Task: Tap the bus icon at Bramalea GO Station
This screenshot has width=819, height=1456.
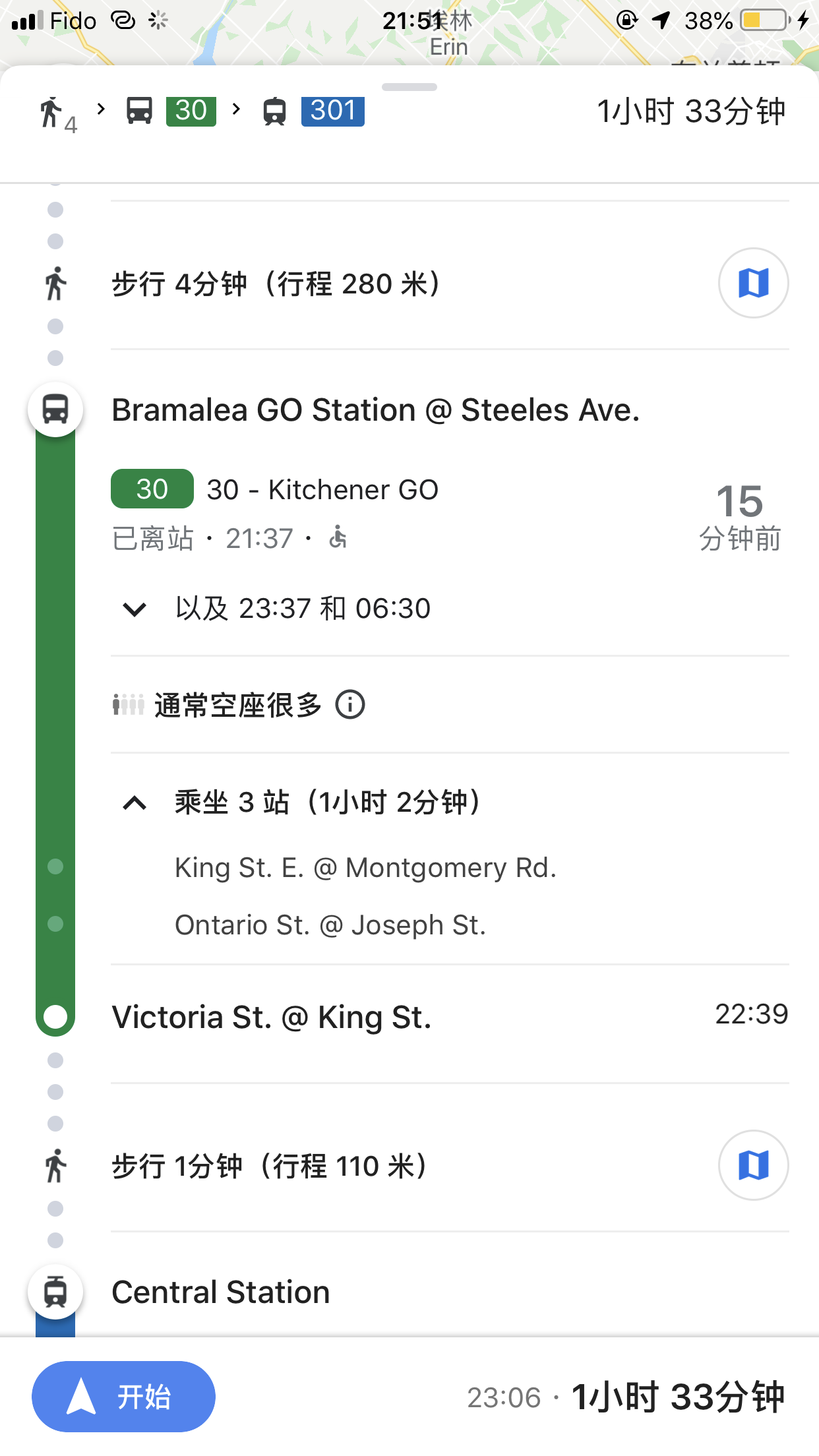Action: [x=55, y=409]
